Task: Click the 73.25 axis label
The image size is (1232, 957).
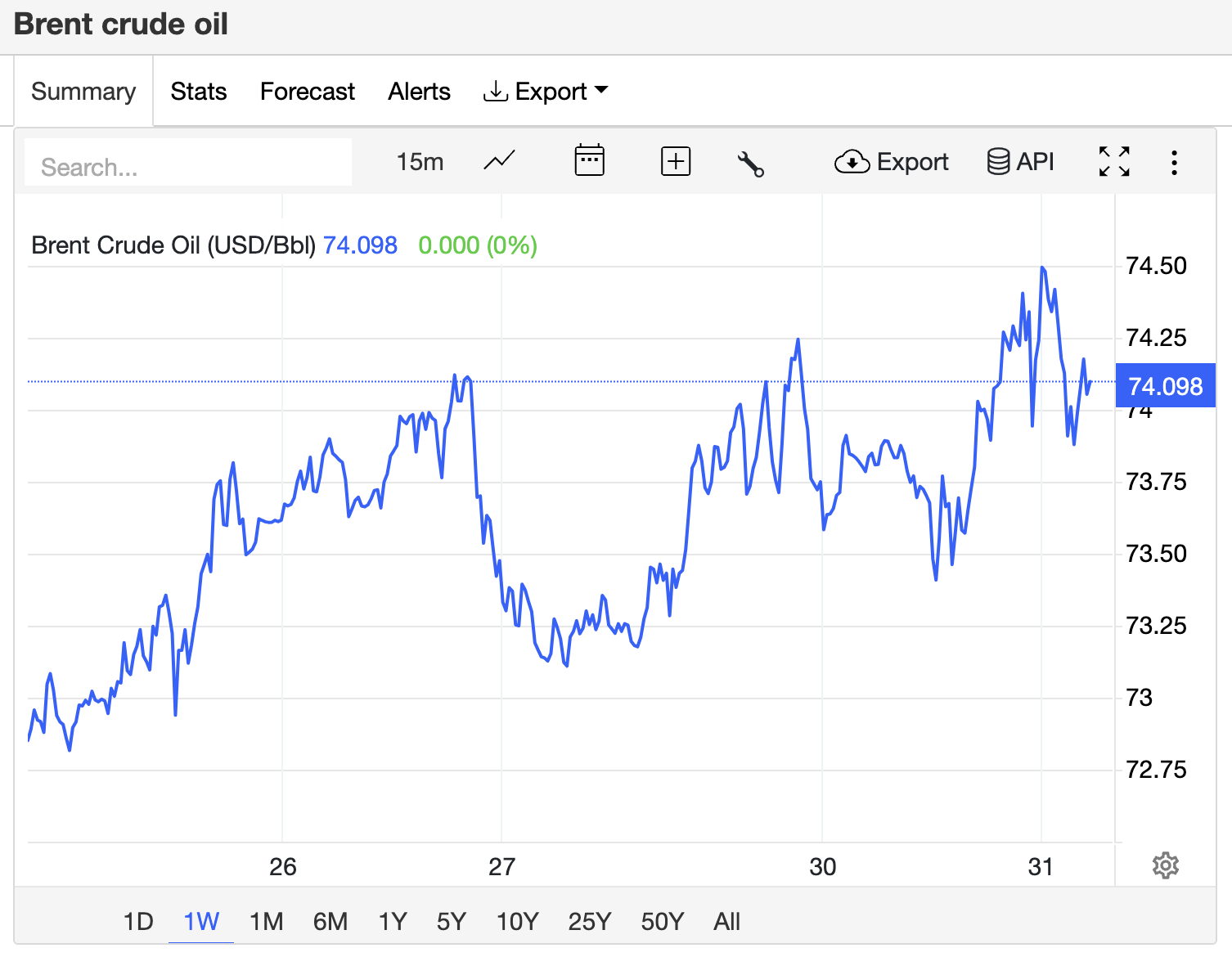Action: click(x=1156, y=626)
